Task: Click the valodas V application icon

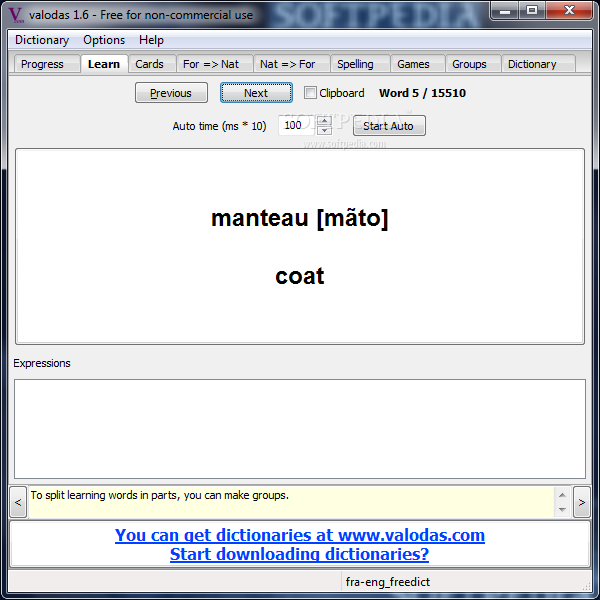Action: [16, 15]
